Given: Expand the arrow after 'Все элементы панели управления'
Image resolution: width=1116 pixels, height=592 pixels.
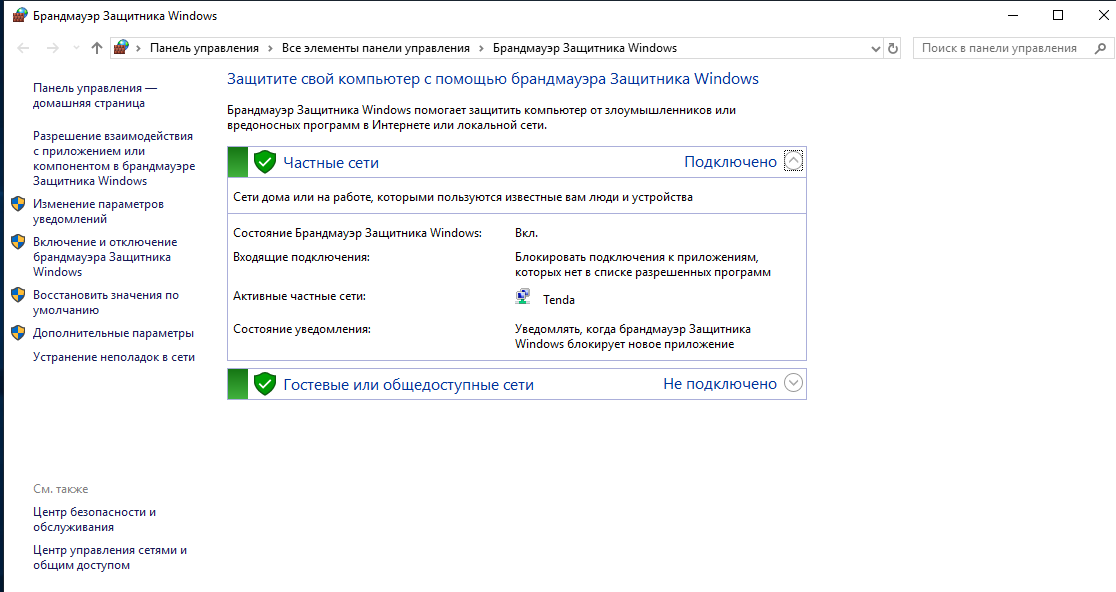Looking at the screenshot, I should [481, 48].
